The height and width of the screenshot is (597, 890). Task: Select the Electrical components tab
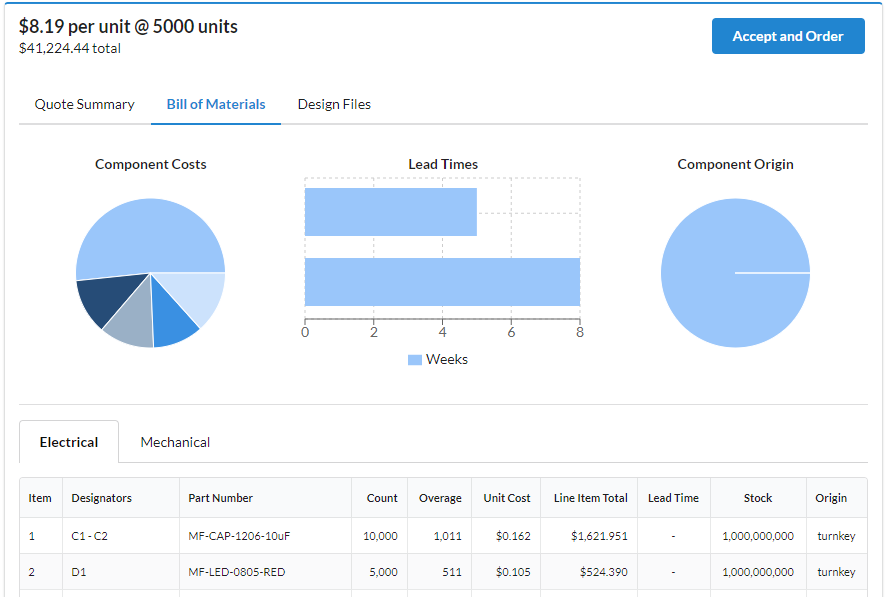(x=69, y=442)
